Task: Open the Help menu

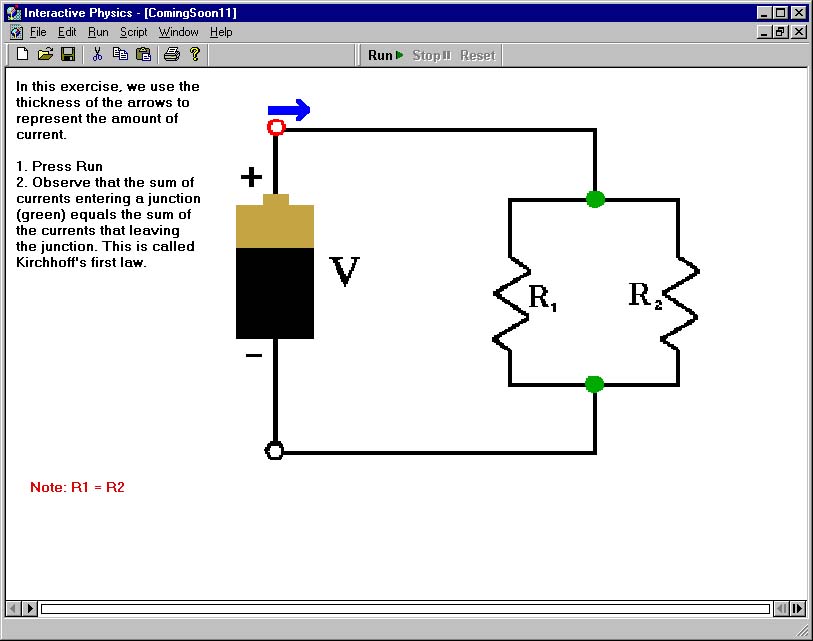Action: [221, 32]
